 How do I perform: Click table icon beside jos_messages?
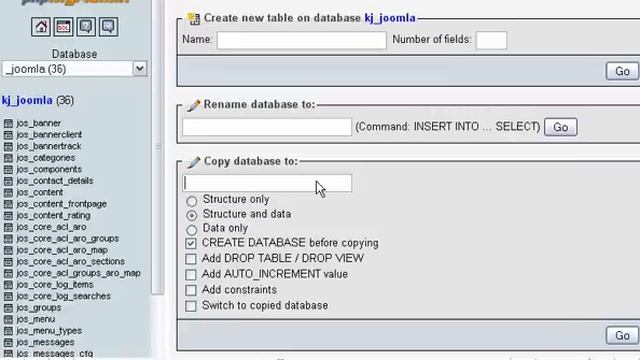[x=8, y=342]
